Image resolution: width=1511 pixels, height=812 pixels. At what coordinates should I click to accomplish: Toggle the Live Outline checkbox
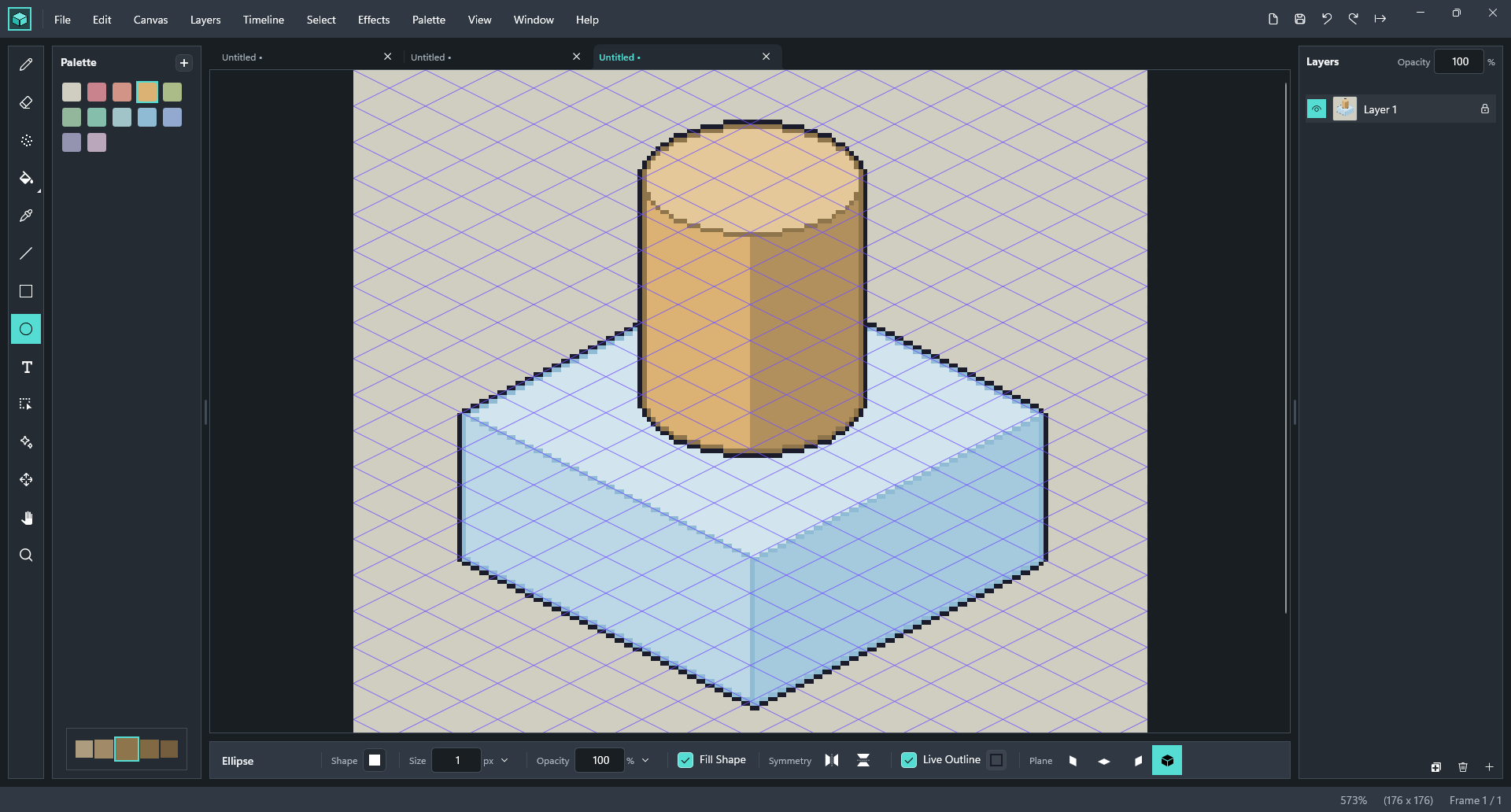909,760
